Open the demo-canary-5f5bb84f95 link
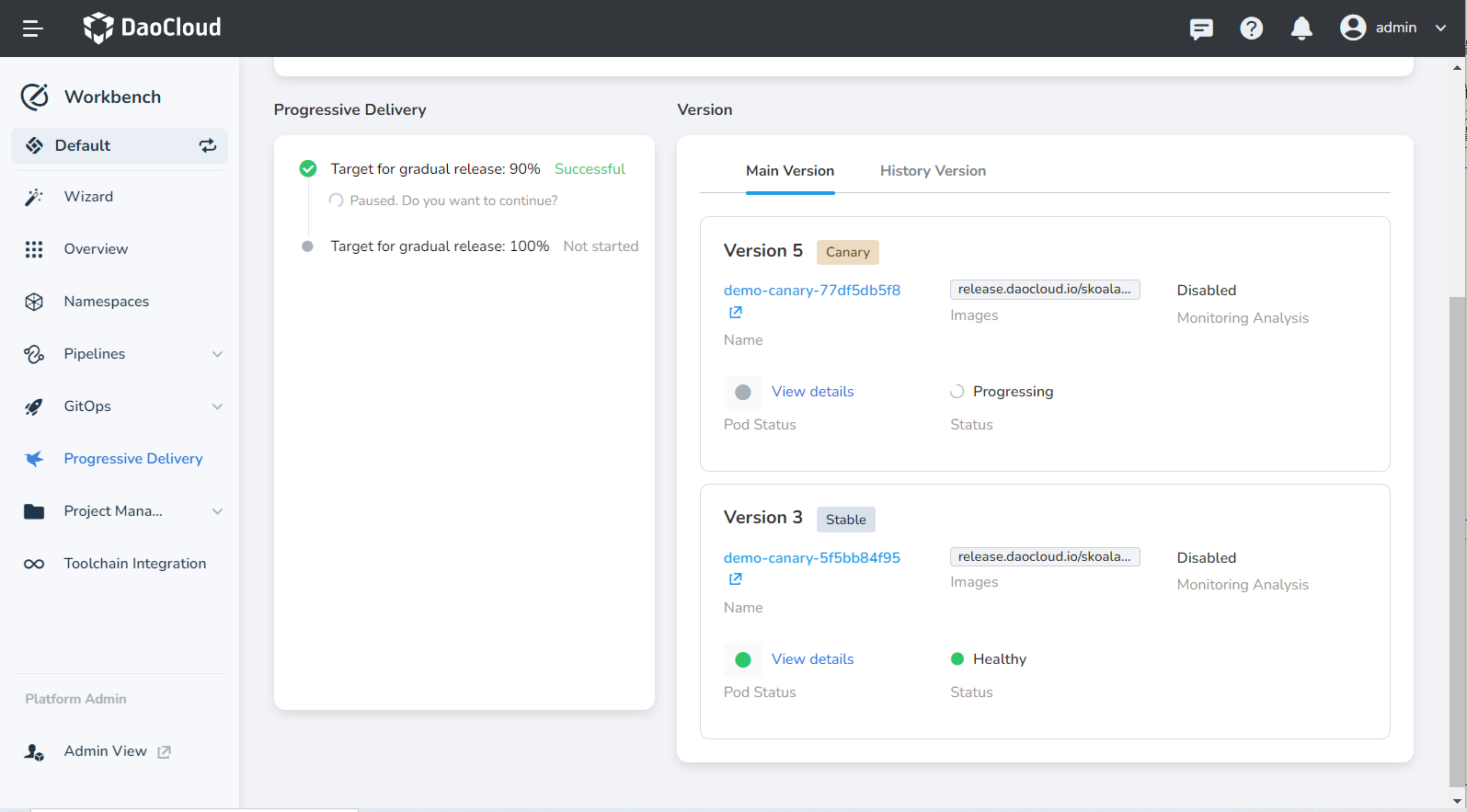The image size is (1467, 812). 811,558
